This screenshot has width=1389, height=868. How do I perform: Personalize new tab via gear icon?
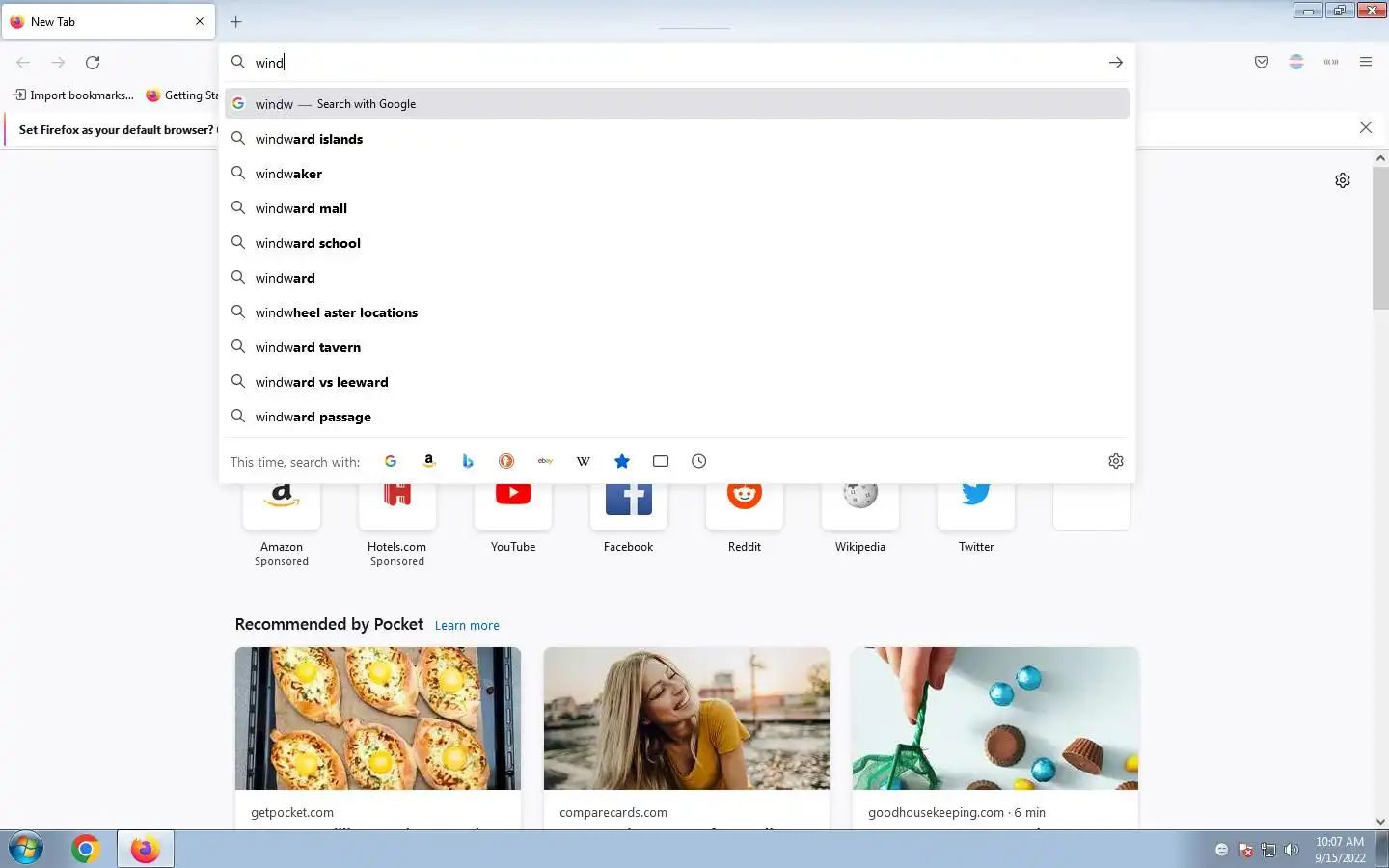click(1343, 180)
